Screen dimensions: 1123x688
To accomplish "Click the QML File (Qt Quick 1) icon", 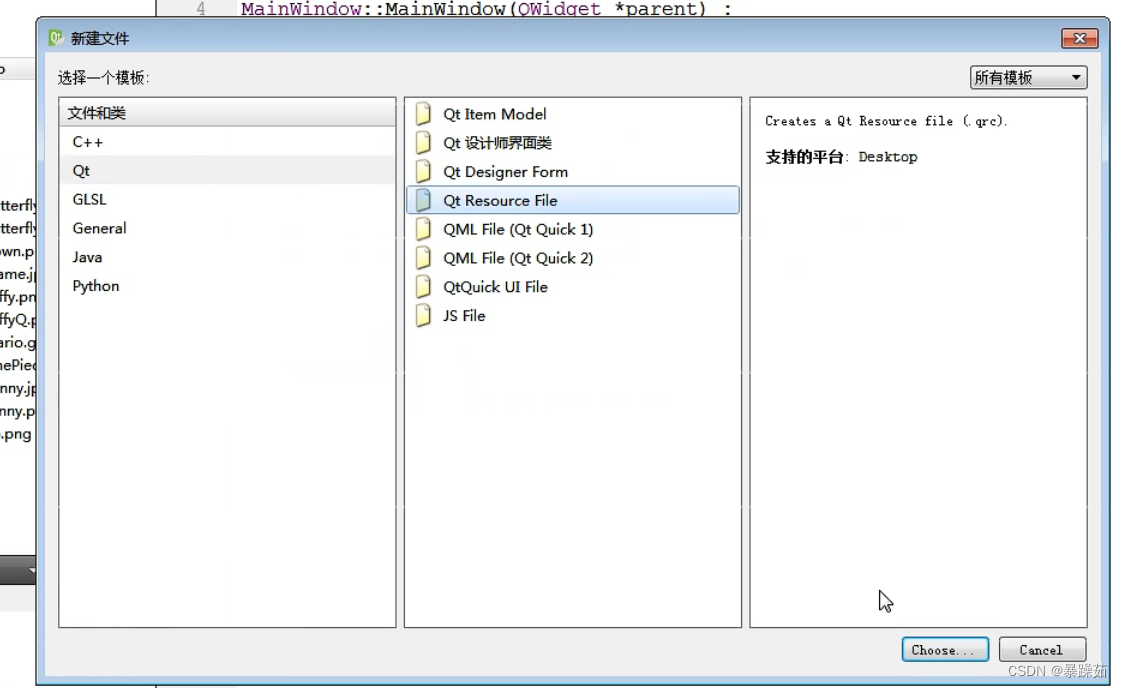I will click(x=423, y=229).
